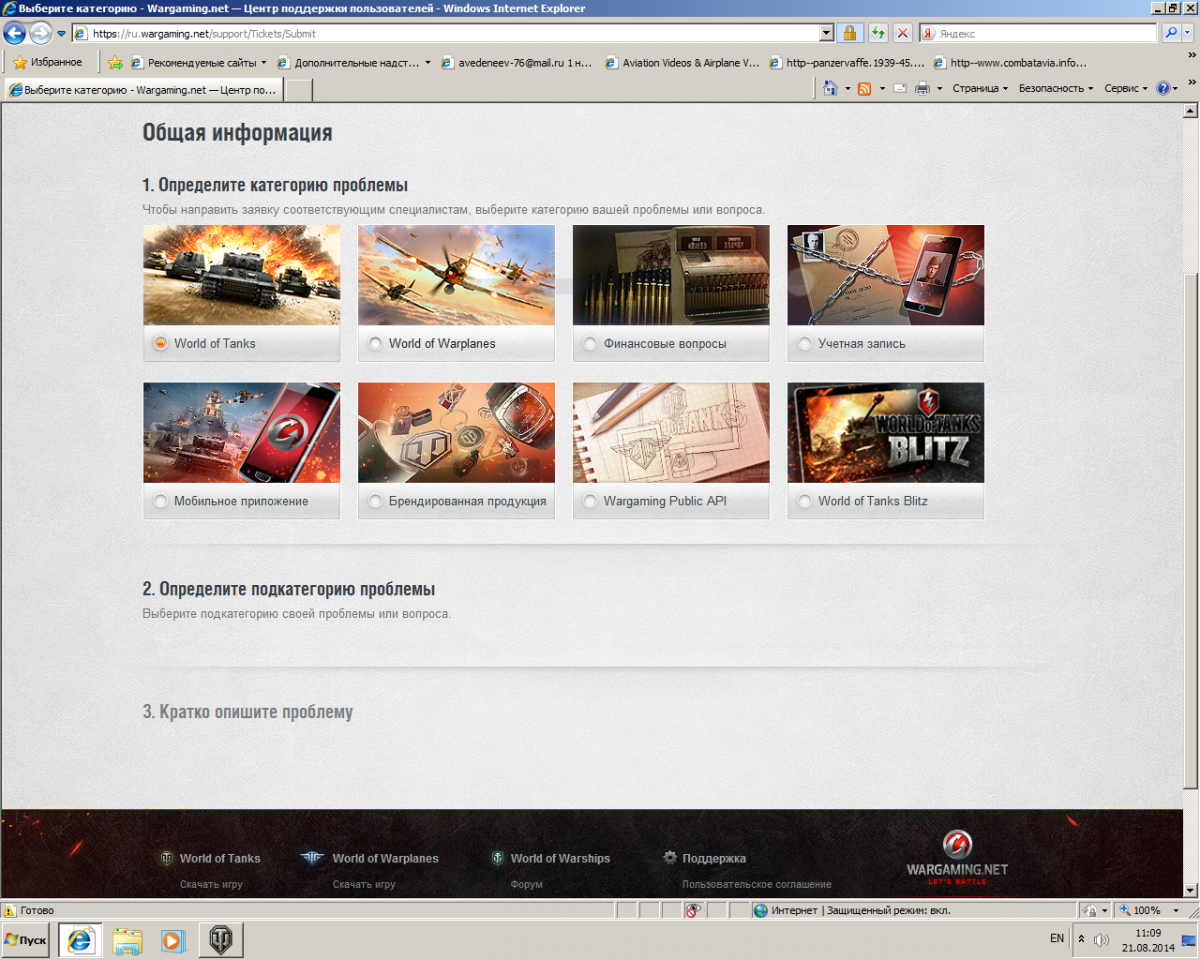Click the magnifier search button
Viewport: 1200px width, 960px height.
point(1170,33)
